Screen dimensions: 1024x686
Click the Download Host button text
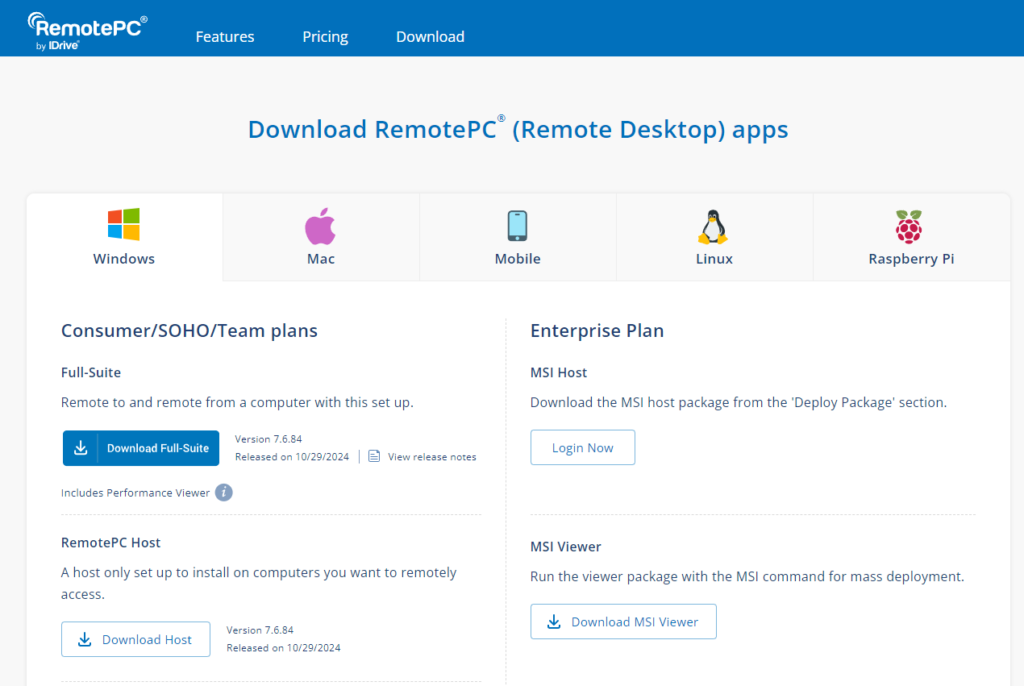(147, 640)
